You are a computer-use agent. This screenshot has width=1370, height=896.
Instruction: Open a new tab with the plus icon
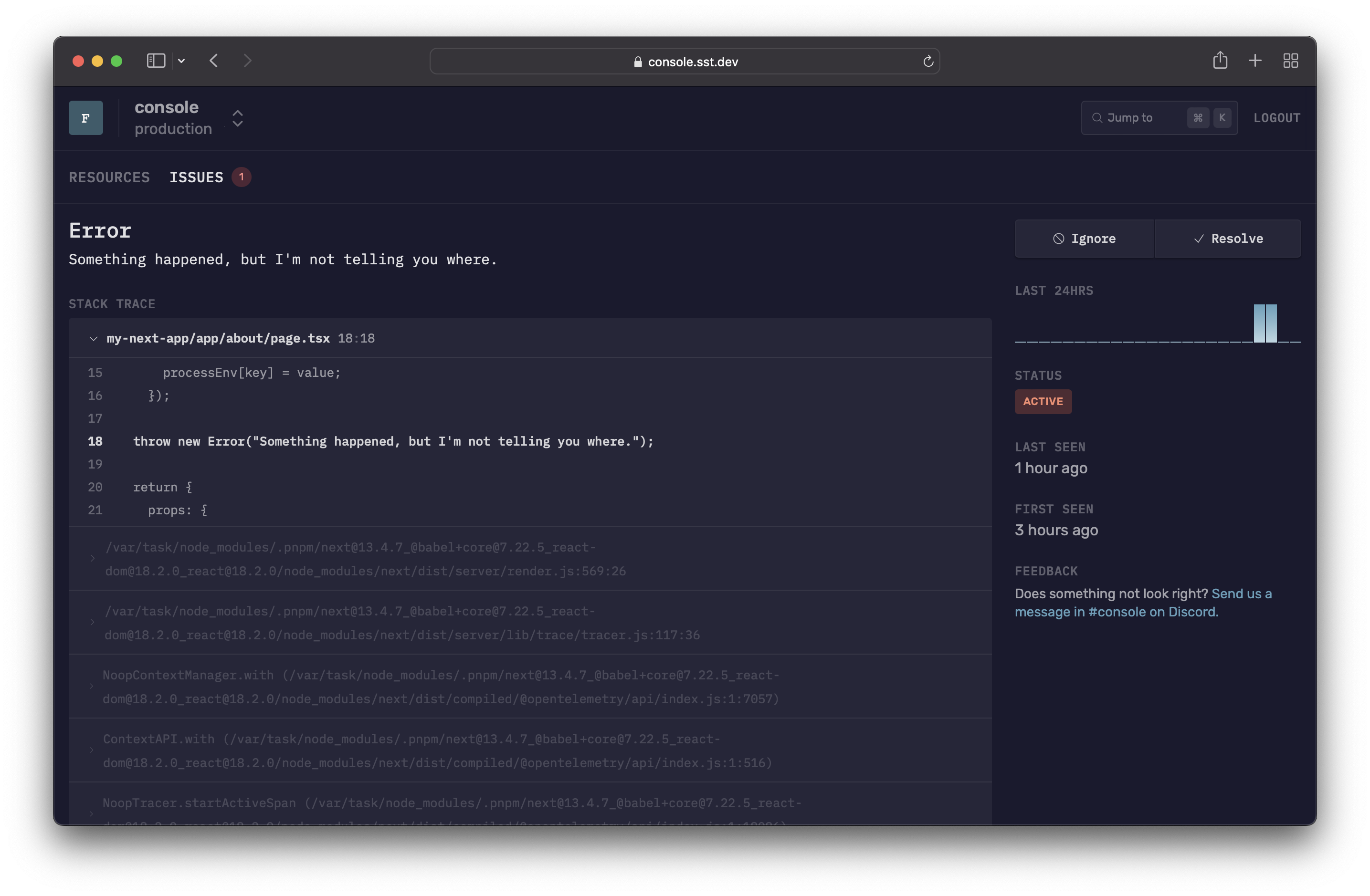pyautogui.click(x=1255, y=61)
